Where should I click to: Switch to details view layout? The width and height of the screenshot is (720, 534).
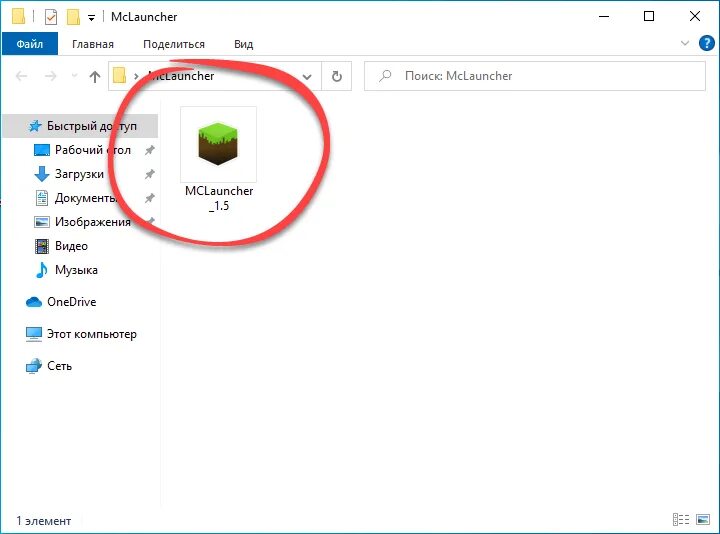[x=681, y=519]
